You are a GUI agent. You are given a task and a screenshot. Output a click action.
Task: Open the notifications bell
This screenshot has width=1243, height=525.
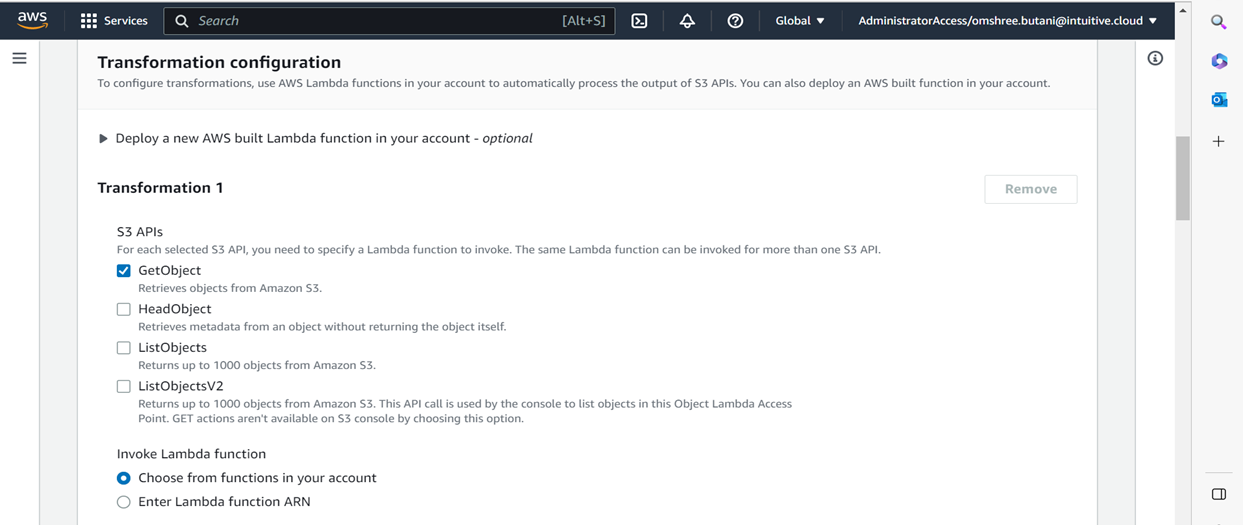(687, 21)
